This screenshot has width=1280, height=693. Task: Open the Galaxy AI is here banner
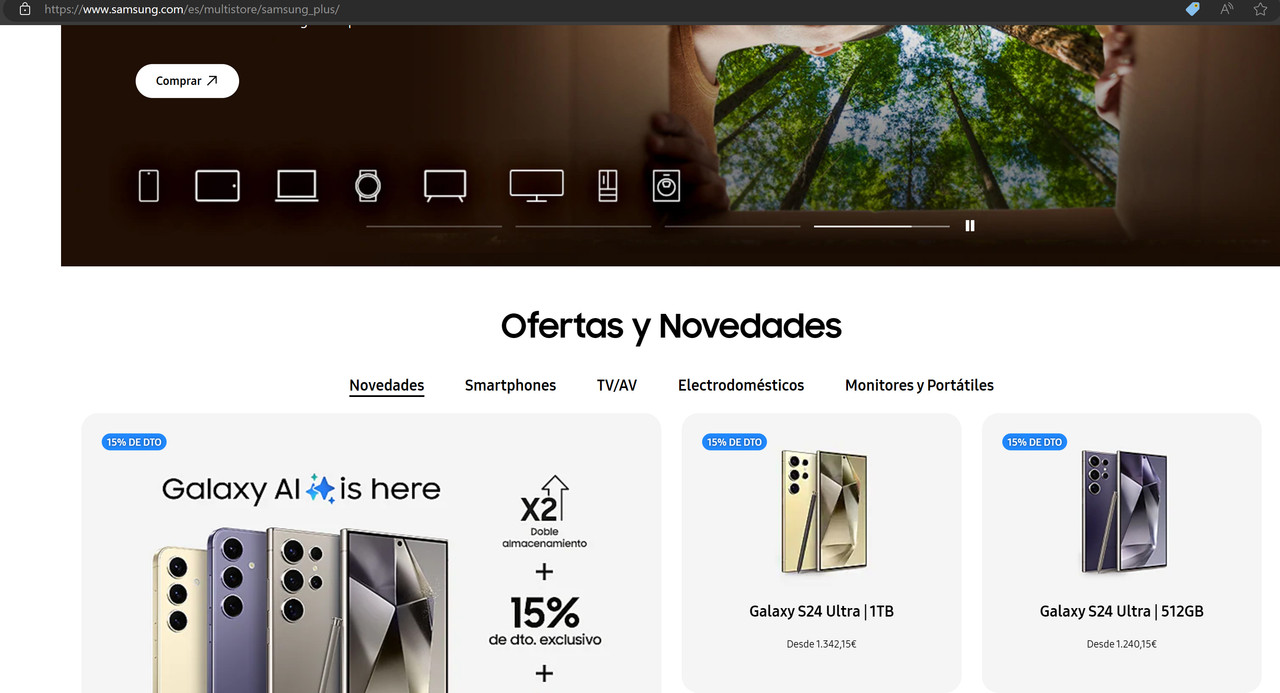coord(371,553)
